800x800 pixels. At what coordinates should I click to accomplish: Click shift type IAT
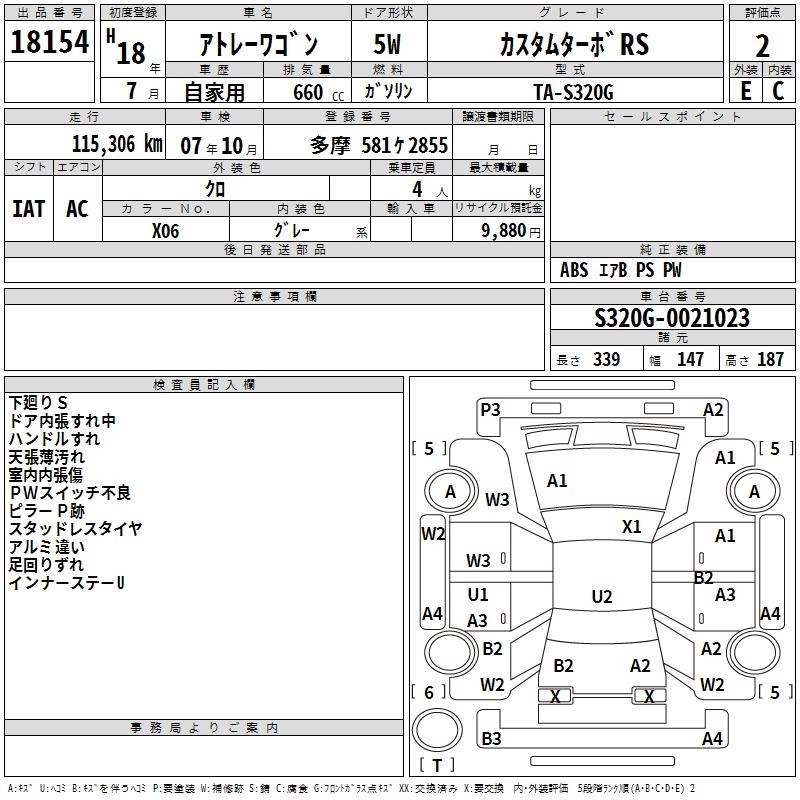tap(29, 209)
